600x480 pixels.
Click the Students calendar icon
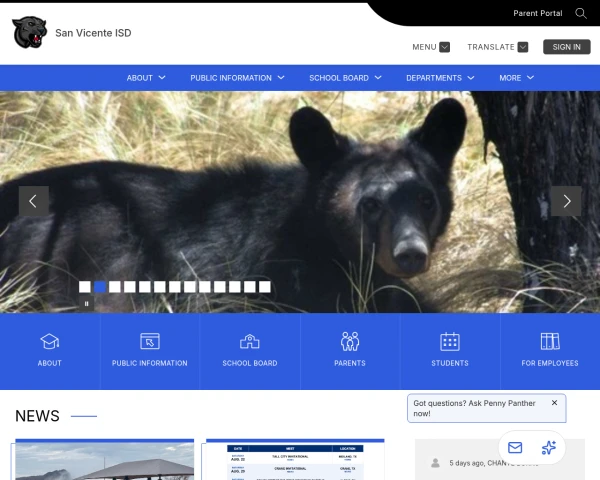[450, 341]
